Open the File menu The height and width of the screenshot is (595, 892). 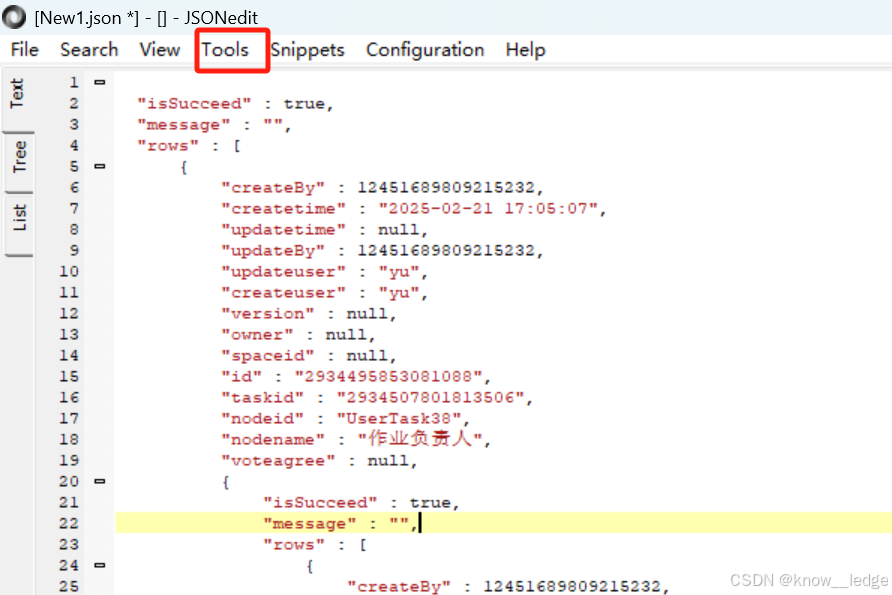coord(24,49)
